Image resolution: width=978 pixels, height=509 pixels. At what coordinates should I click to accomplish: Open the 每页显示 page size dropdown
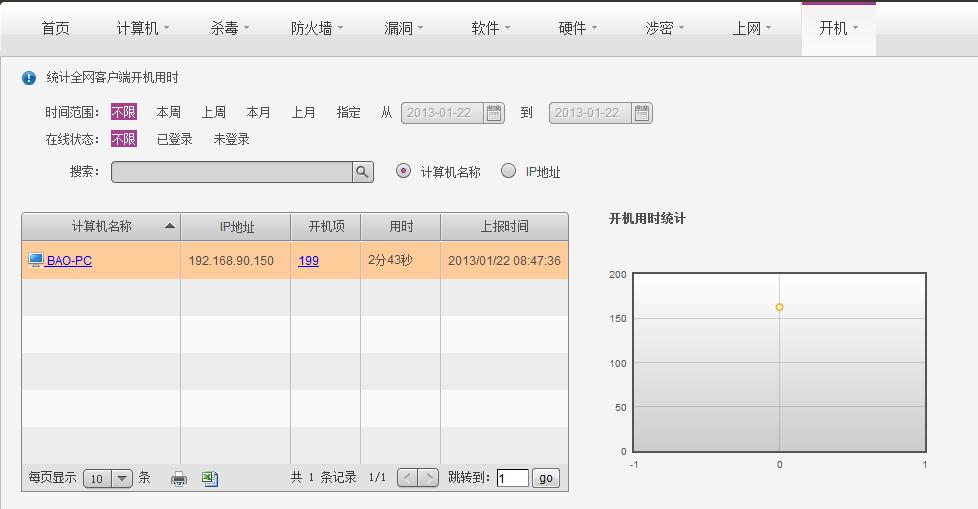coord(107,478)
